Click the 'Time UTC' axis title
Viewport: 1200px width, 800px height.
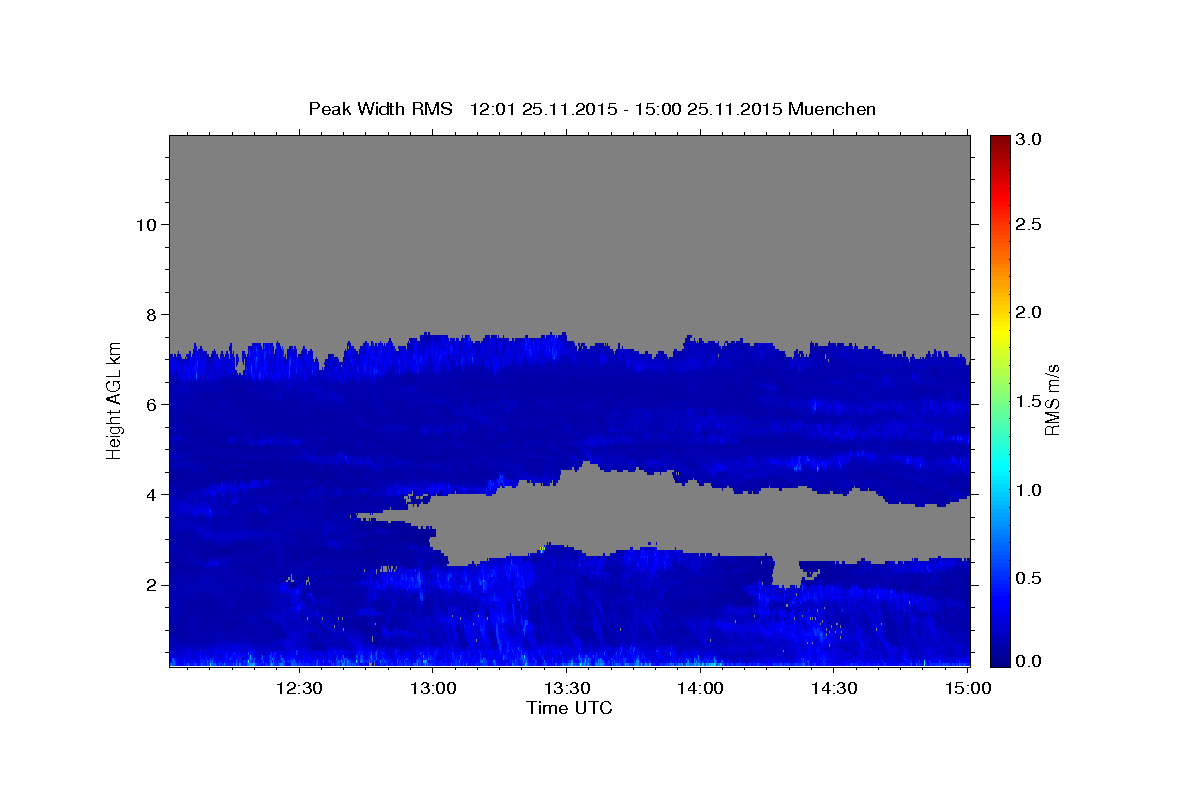tap(569, 708)
